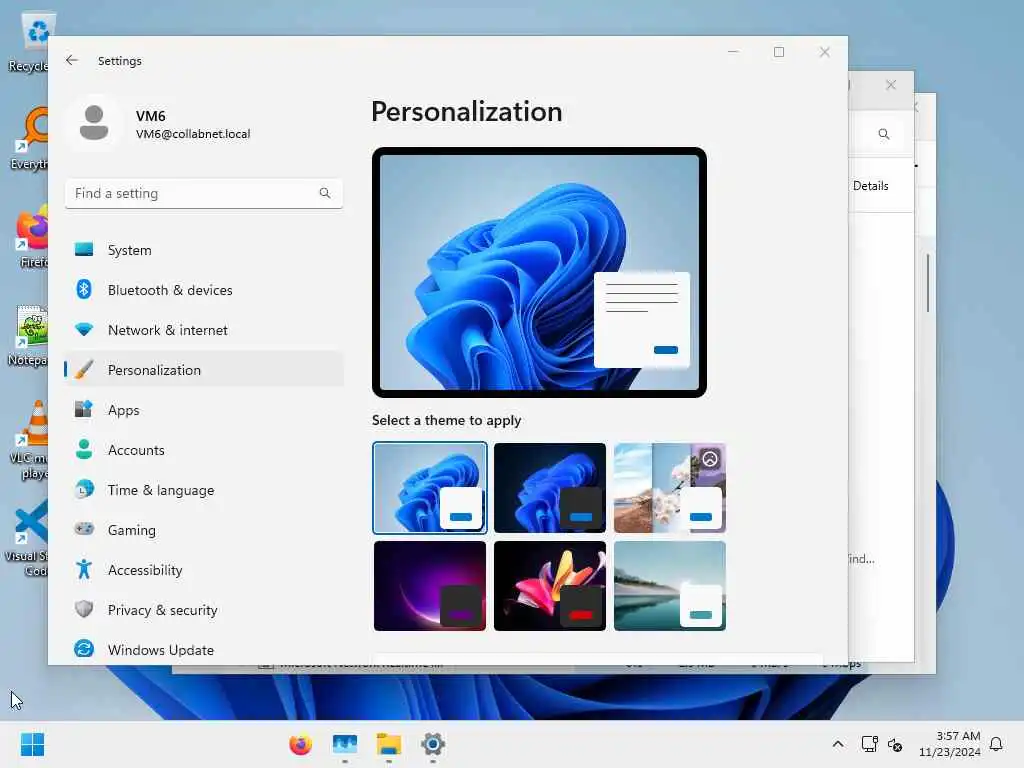The image size is (1024, 768).
Task: Choose the purple Glow theme
Action: (x=430, y=586)
